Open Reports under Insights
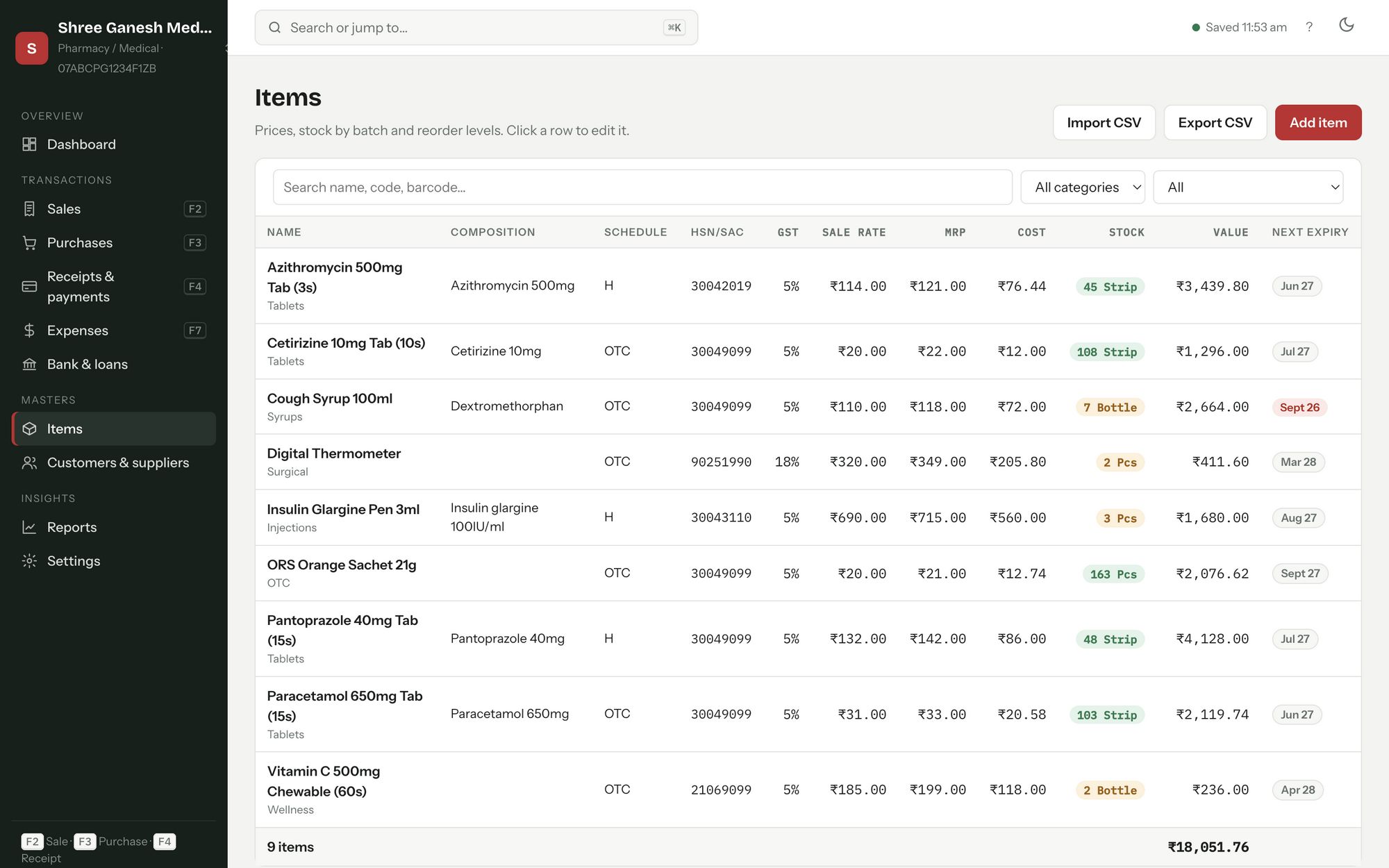Screen dimensions: 1389x868 coord(114,528)
